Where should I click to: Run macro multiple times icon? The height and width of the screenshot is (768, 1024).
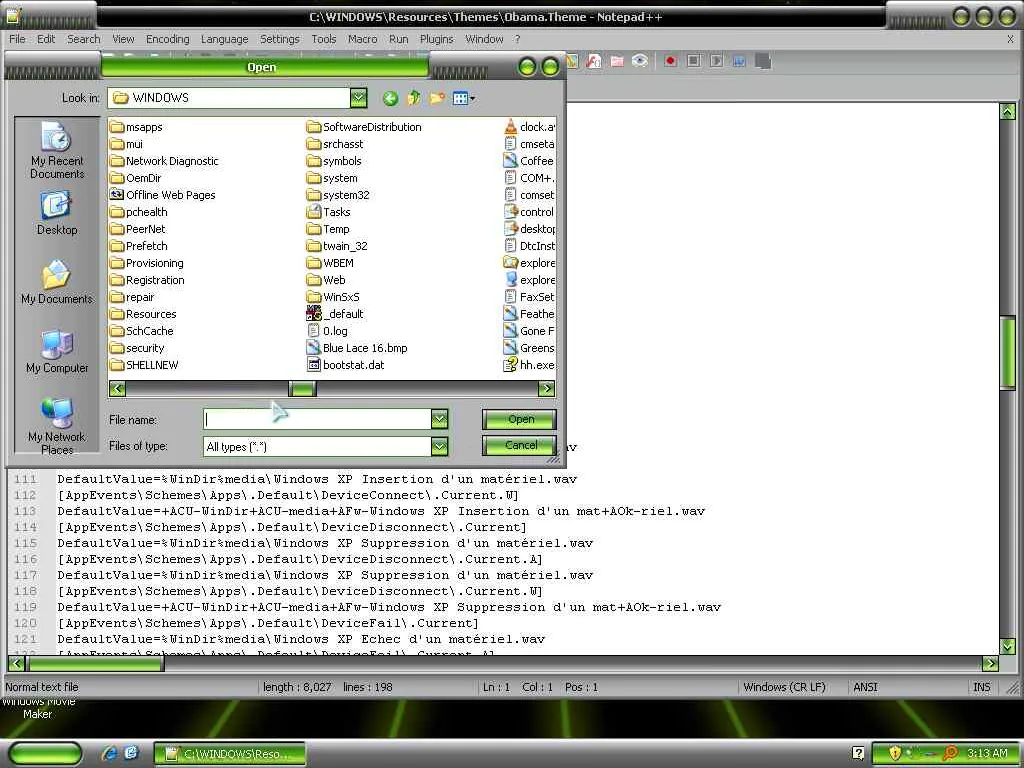739,61
